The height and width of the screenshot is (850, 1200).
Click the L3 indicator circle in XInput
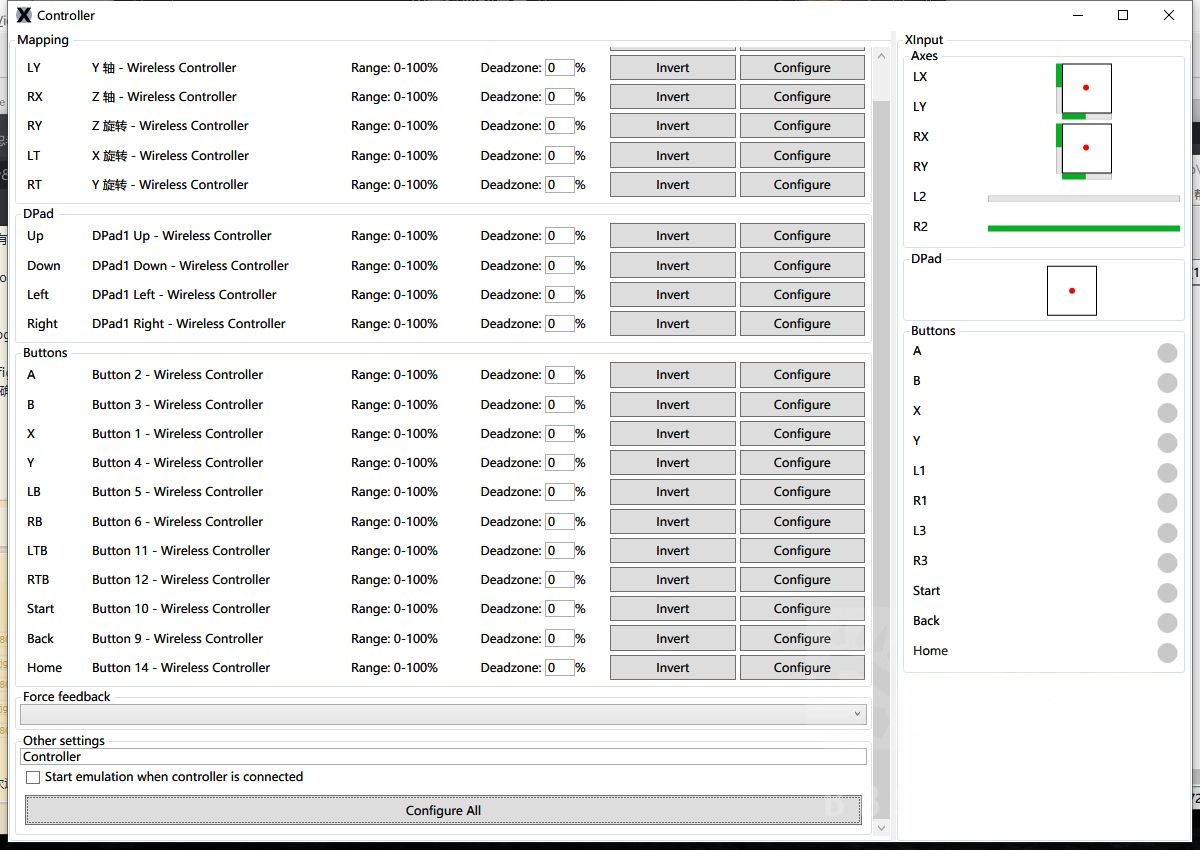(1167, 533)
